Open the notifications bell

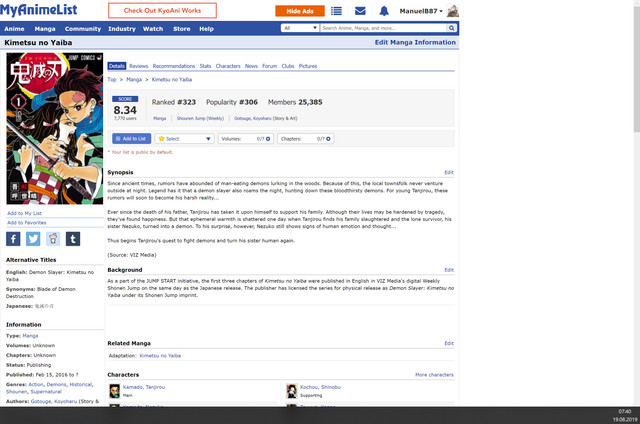384,11
